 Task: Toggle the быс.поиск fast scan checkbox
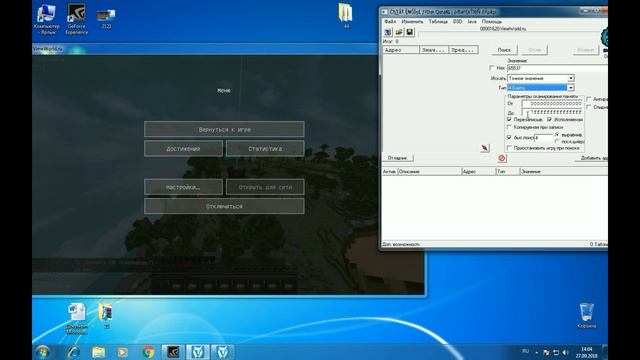coord(509,138)
